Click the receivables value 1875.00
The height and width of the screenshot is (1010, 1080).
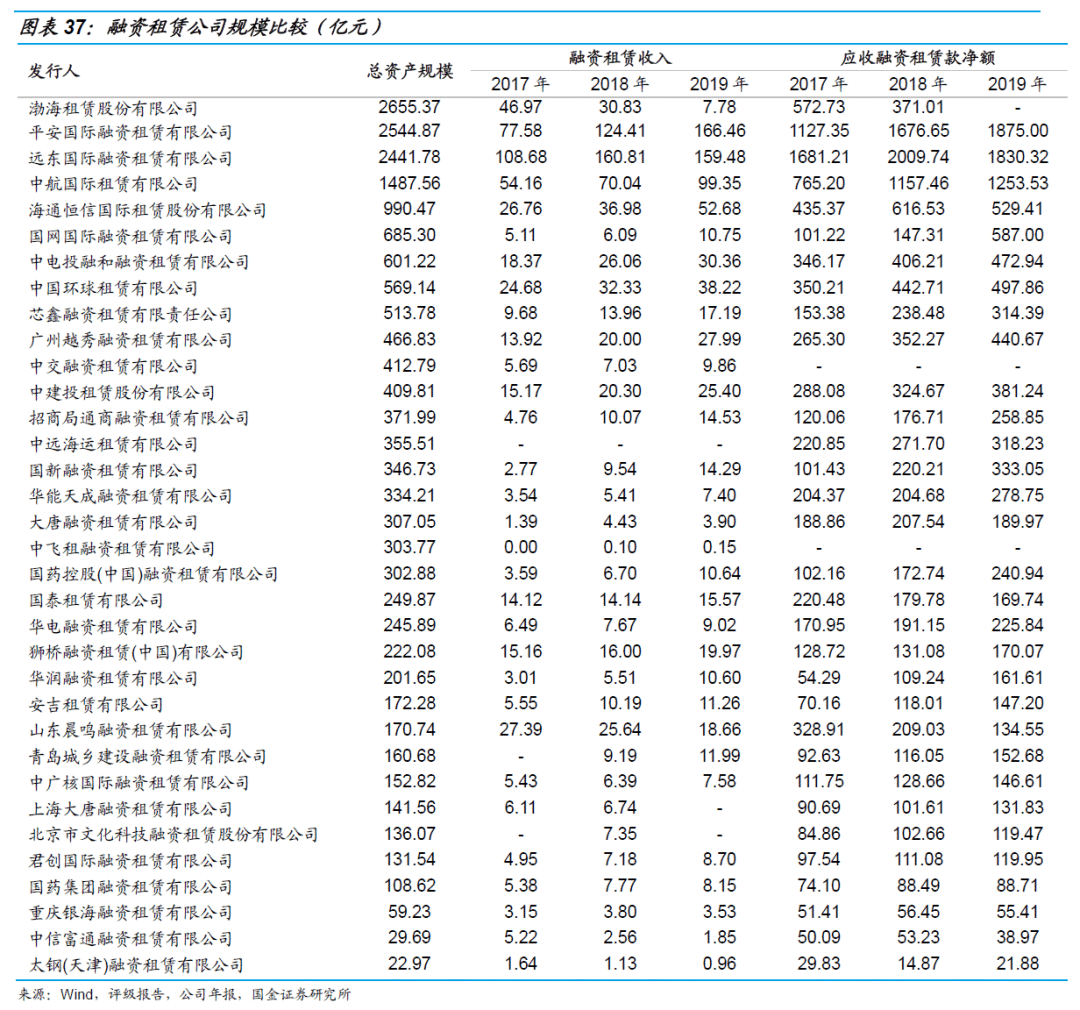(x=1017, y=130)
